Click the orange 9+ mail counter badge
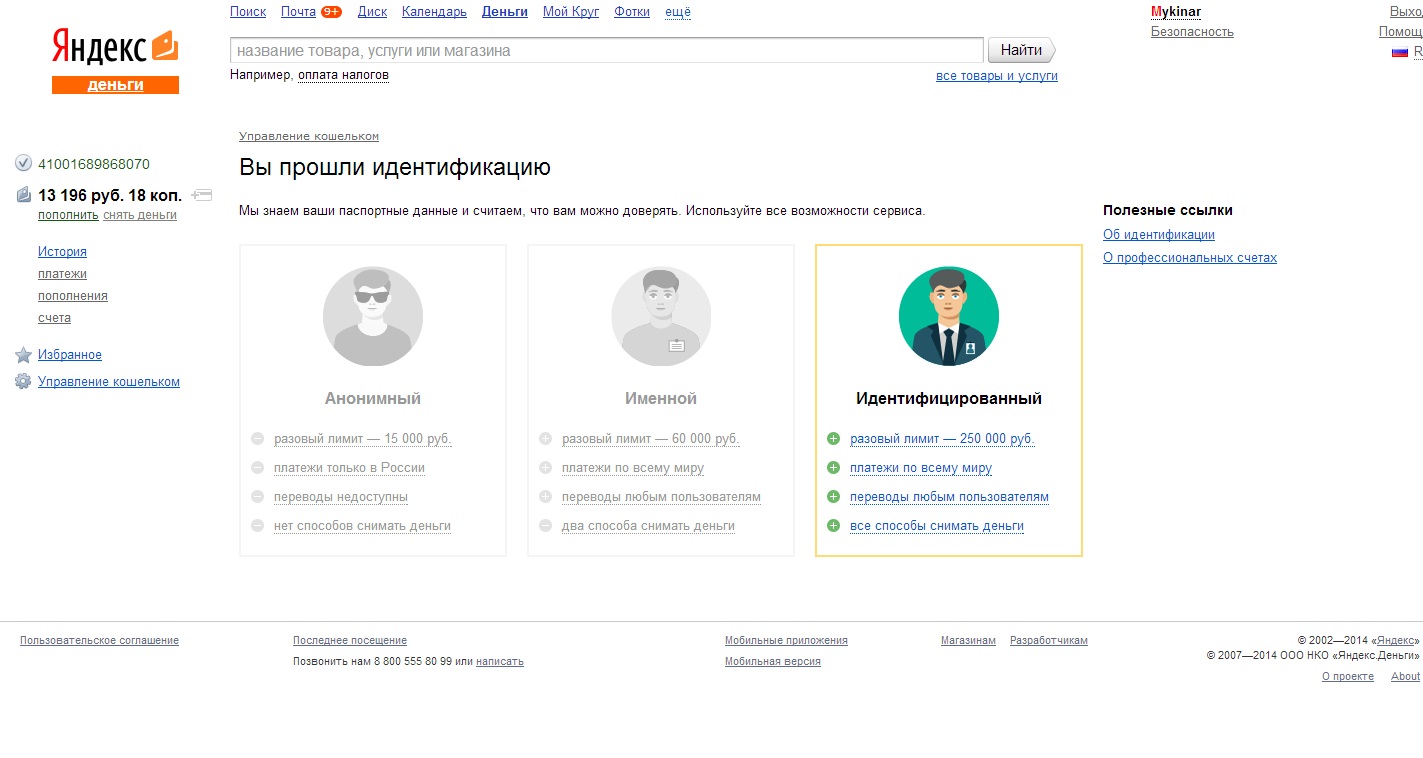 pos(331,12)
